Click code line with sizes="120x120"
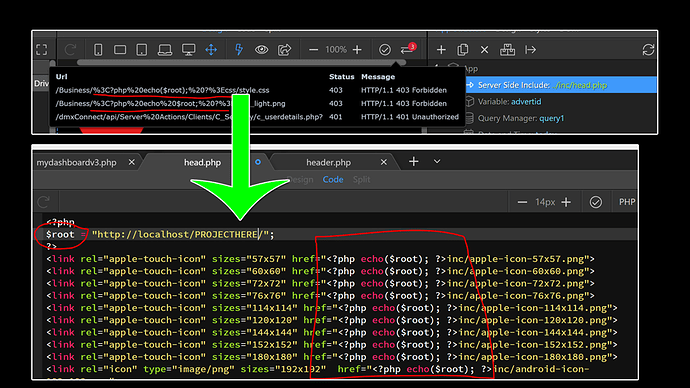The height and width of the screenshot is (388, 690). (332, 320)
